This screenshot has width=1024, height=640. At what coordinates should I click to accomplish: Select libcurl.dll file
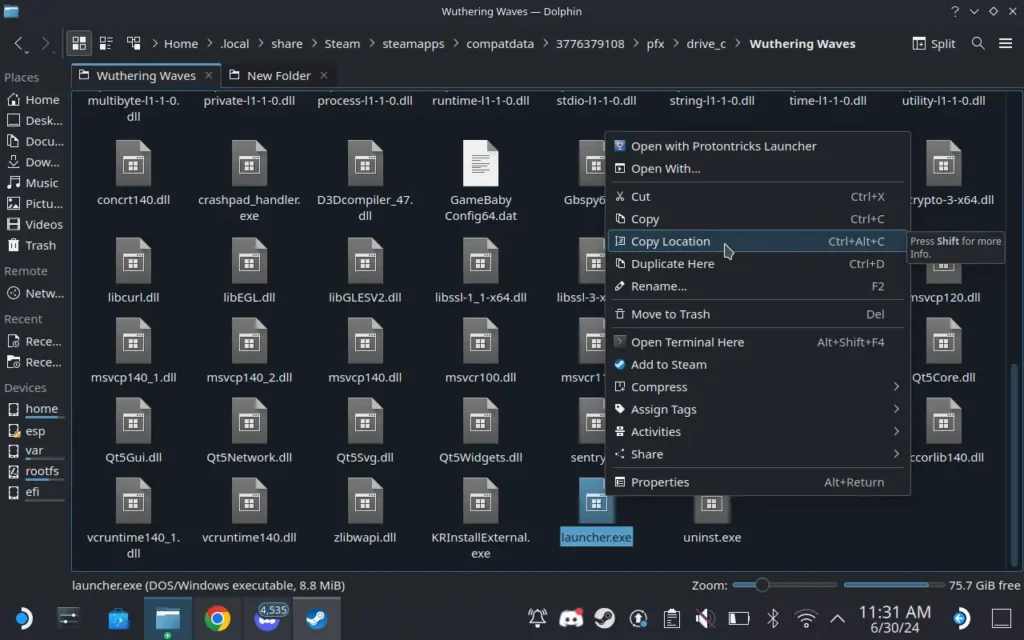pos(133,270)
